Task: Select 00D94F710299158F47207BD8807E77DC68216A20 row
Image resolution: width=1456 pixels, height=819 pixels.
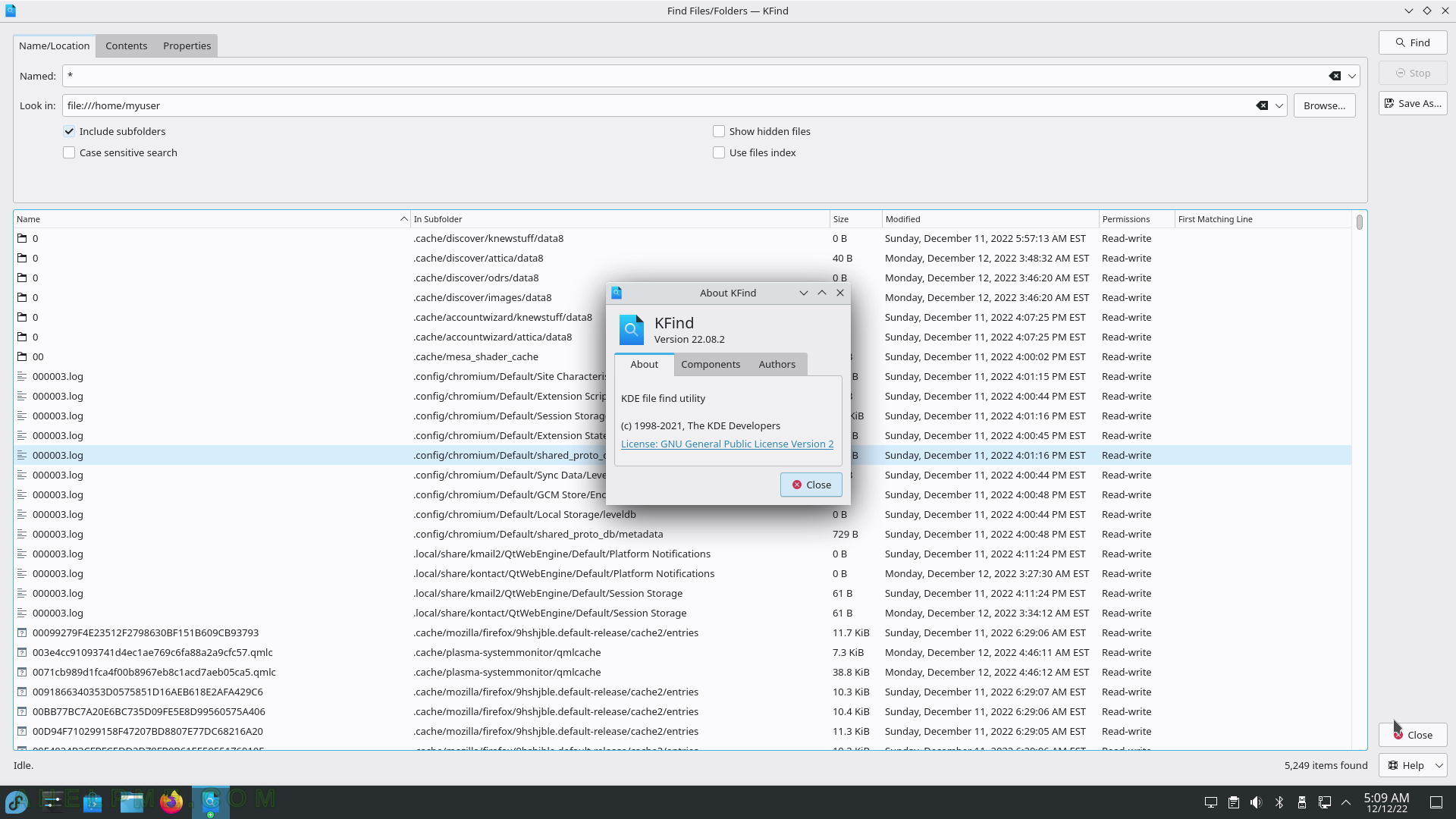Action: 682,731
